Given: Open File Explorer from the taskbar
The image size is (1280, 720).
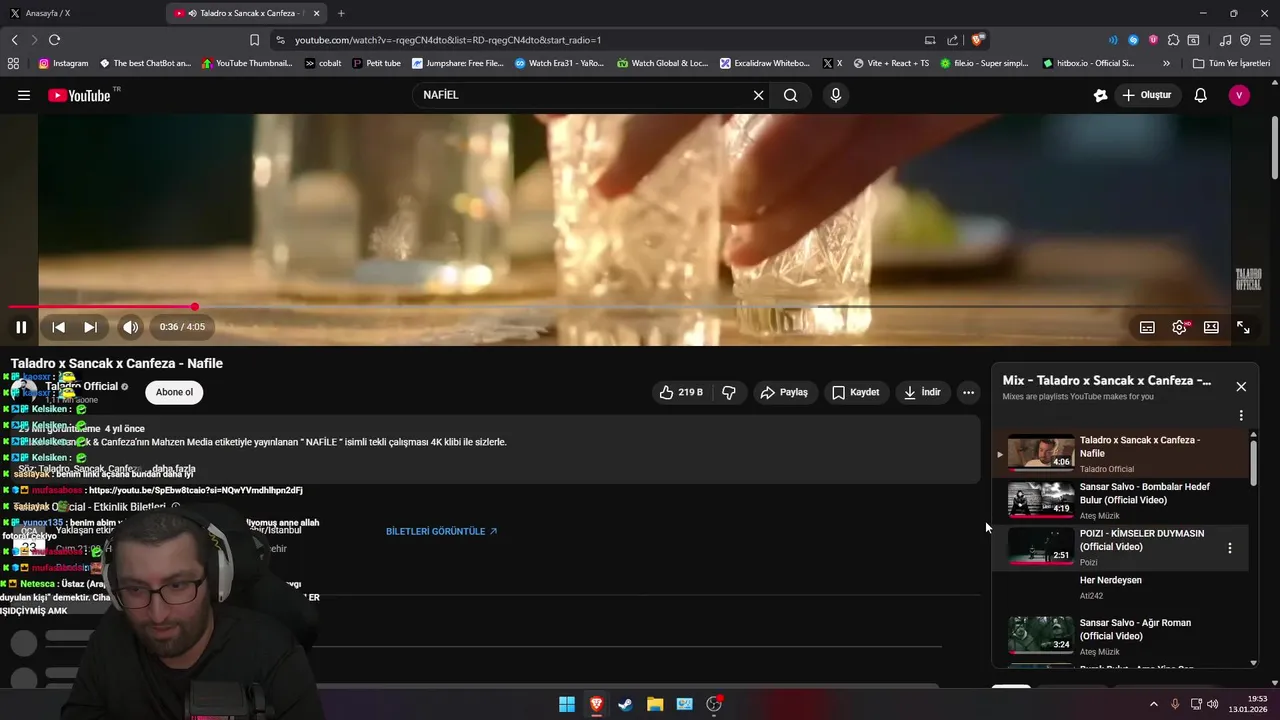Looking at the screenshot, I should click(655, 704).
